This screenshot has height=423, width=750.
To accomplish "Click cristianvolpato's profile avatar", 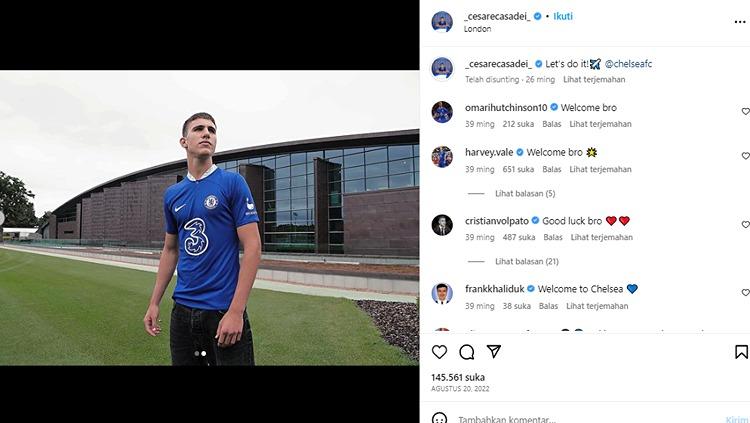I will (x=442, y=225).
